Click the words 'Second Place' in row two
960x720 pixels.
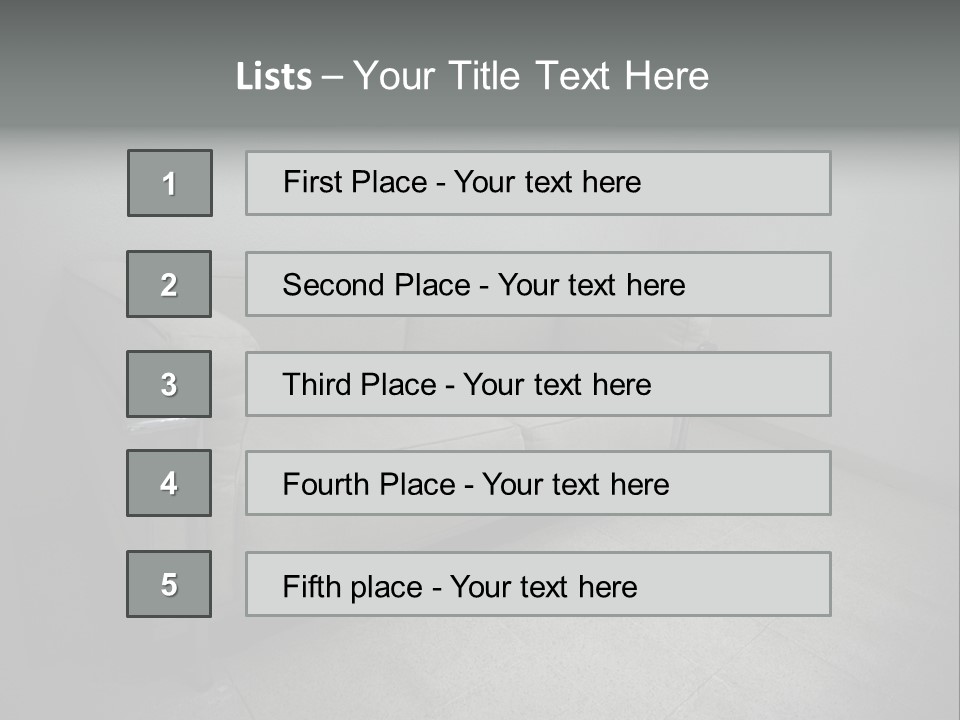pos(375,285)
